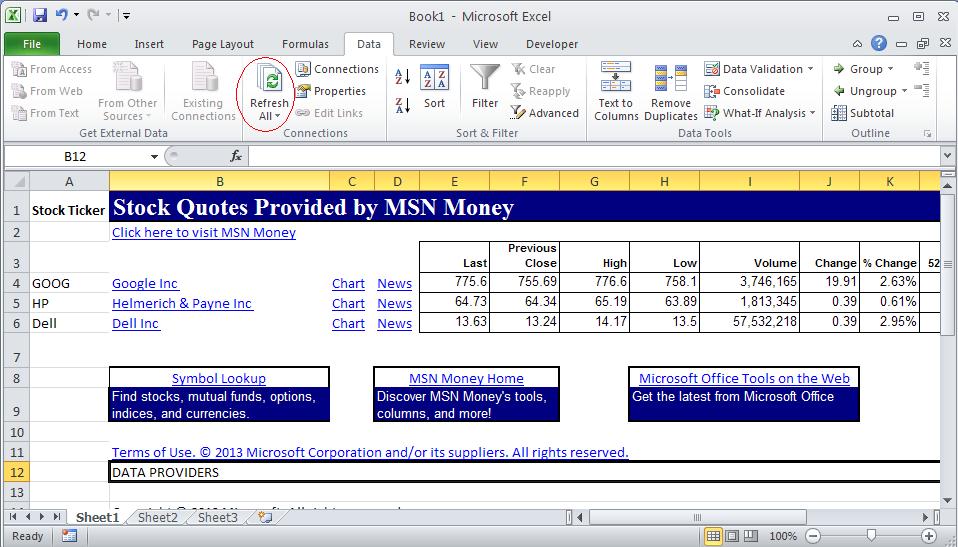Minimize the ribbon with the caret icon

857,43
